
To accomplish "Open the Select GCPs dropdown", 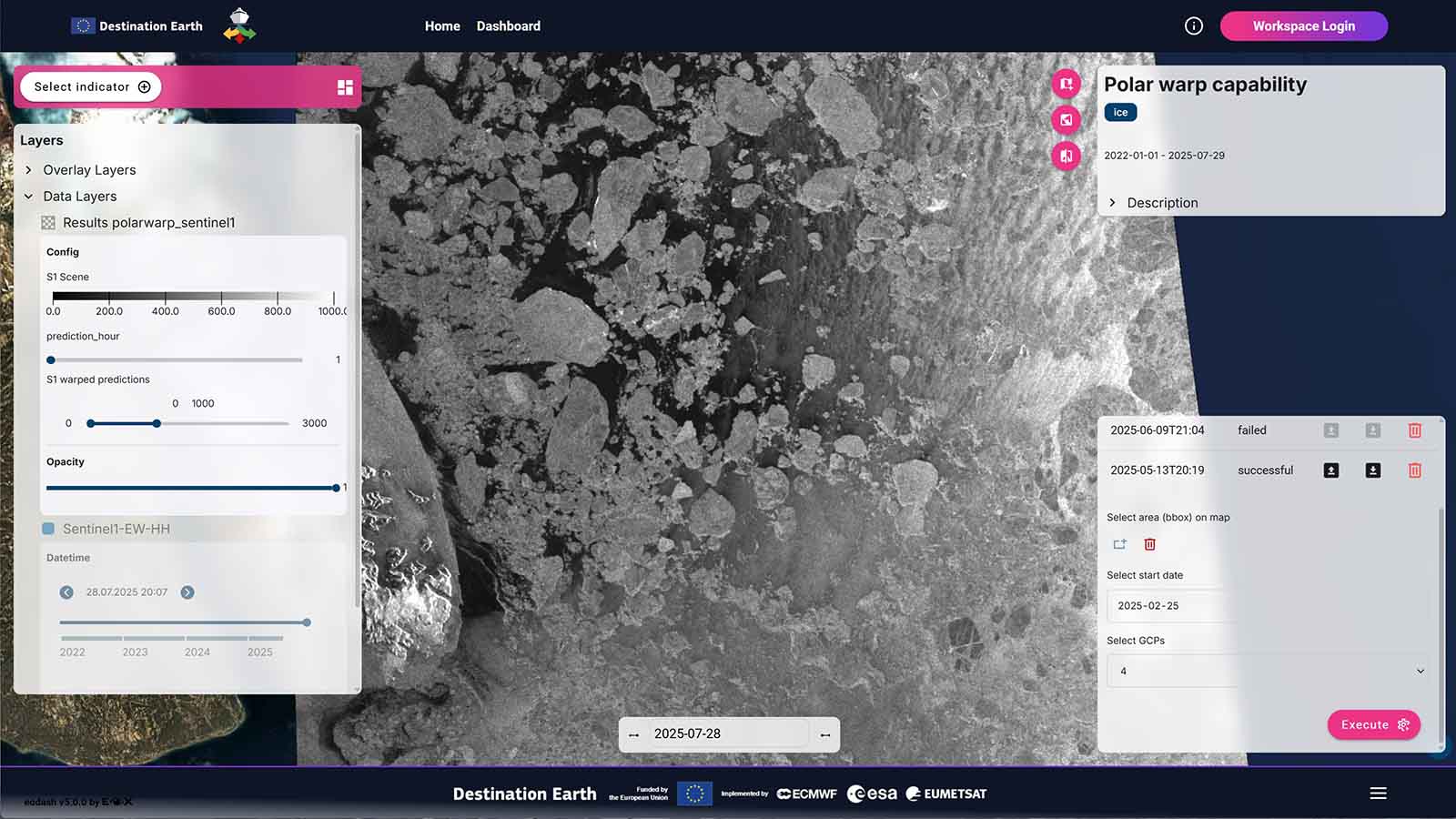I will 1268,672.
